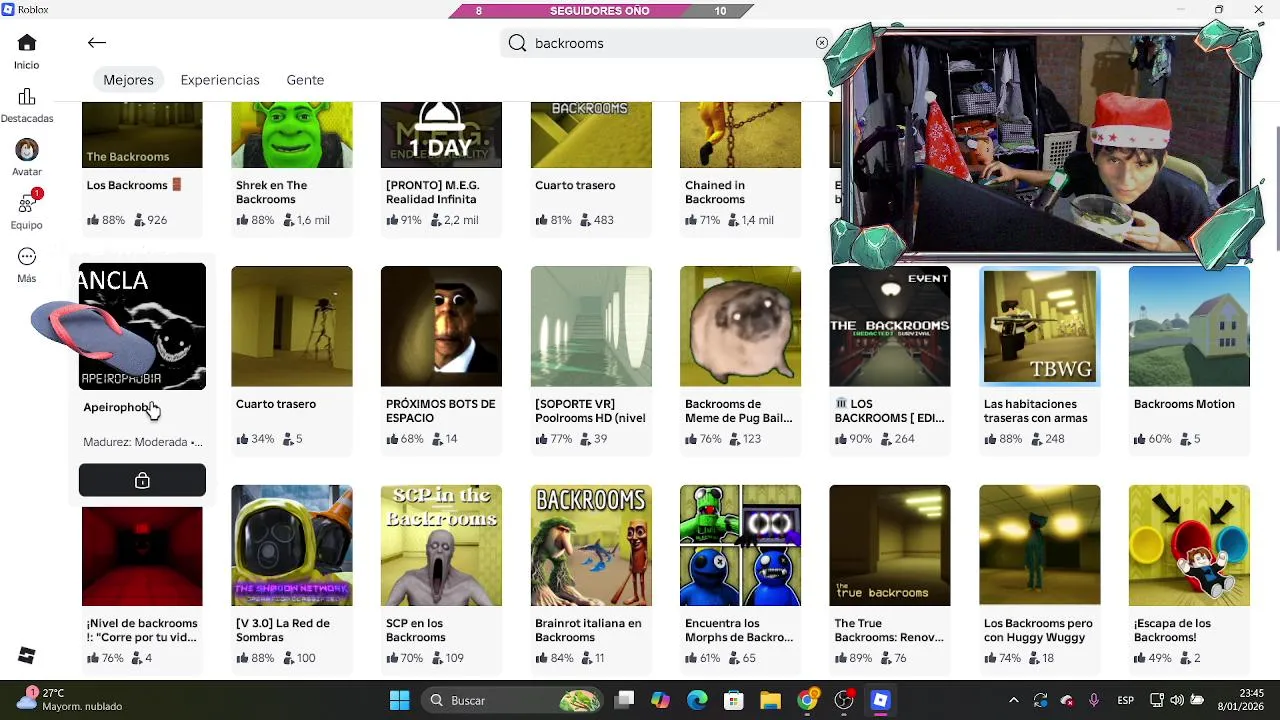Click into the backrooms search field
Screen dimensions: 1280x720
pos(670,43)
